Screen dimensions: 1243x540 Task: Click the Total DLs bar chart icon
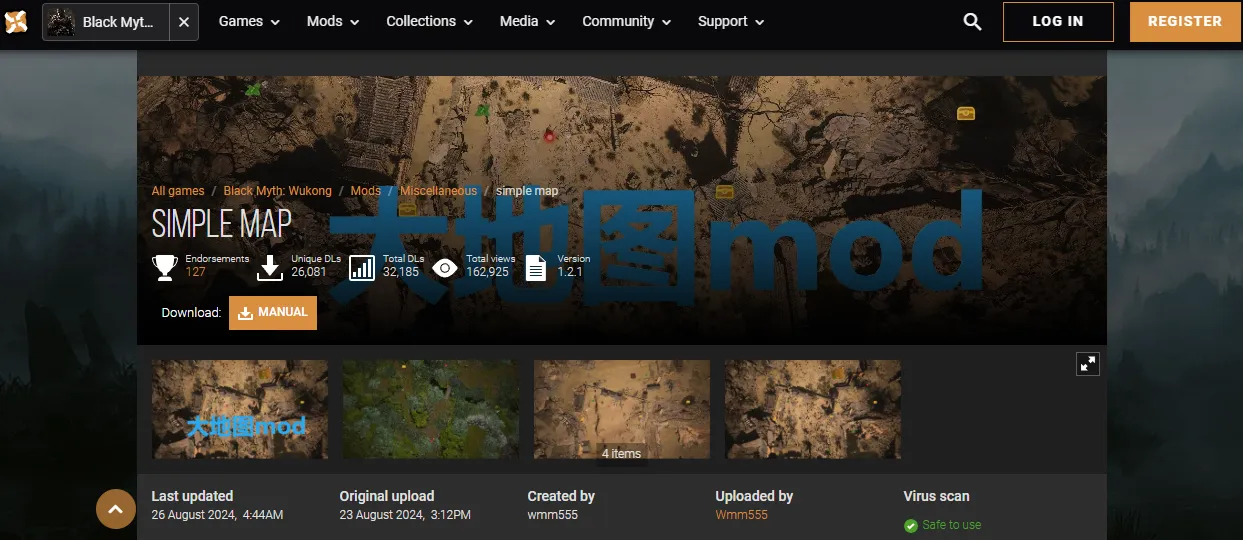click(x=362, y=267)
